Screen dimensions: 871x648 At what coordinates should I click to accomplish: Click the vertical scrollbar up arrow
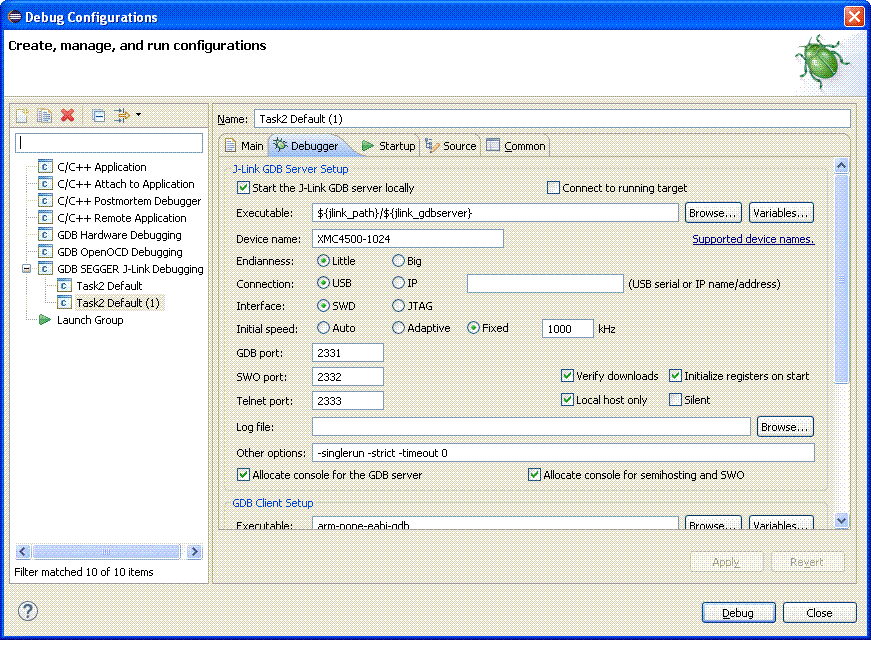(842, 165)
